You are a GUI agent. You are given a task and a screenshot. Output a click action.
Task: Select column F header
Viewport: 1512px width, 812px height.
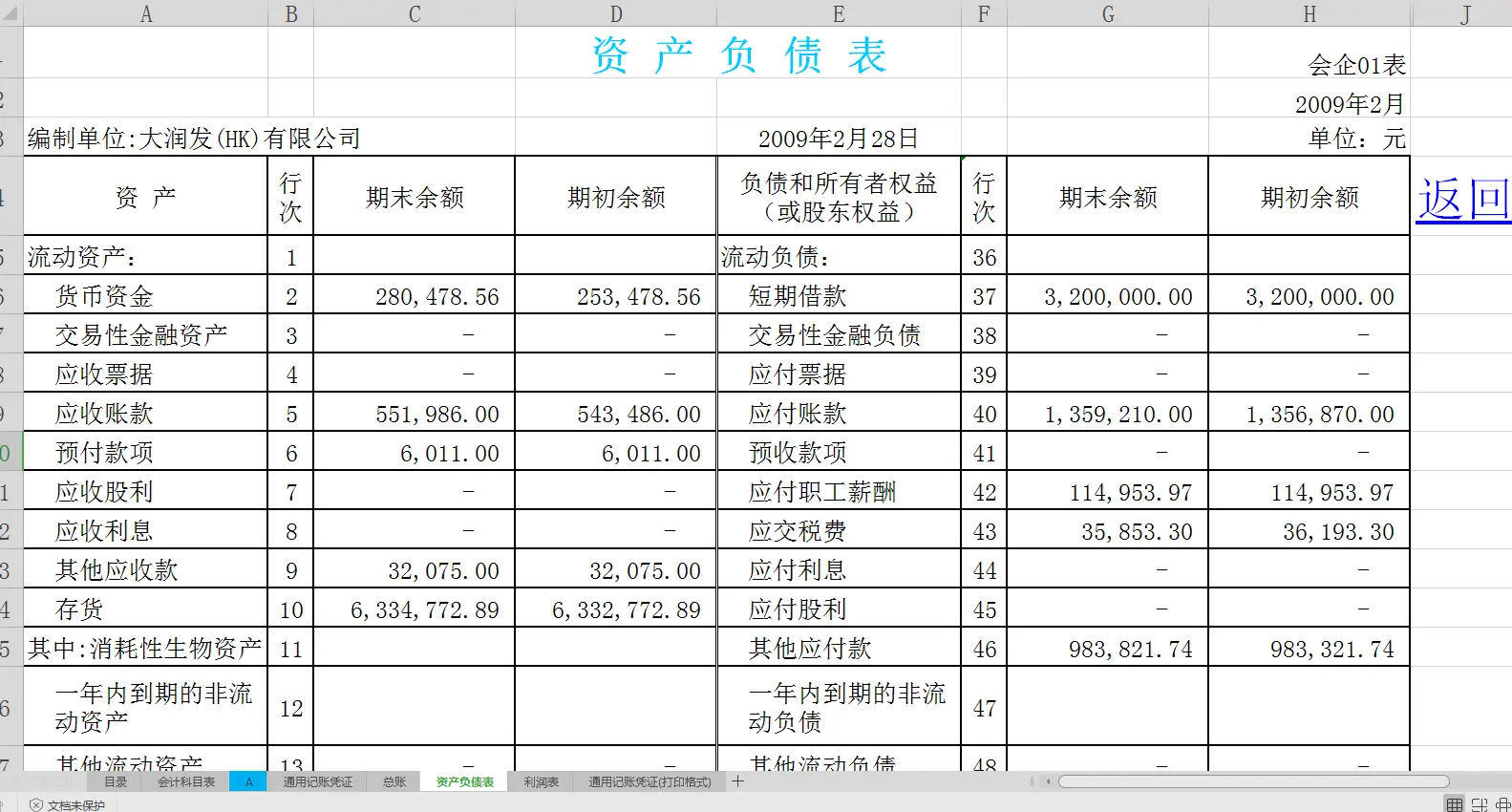coord(984,13)
